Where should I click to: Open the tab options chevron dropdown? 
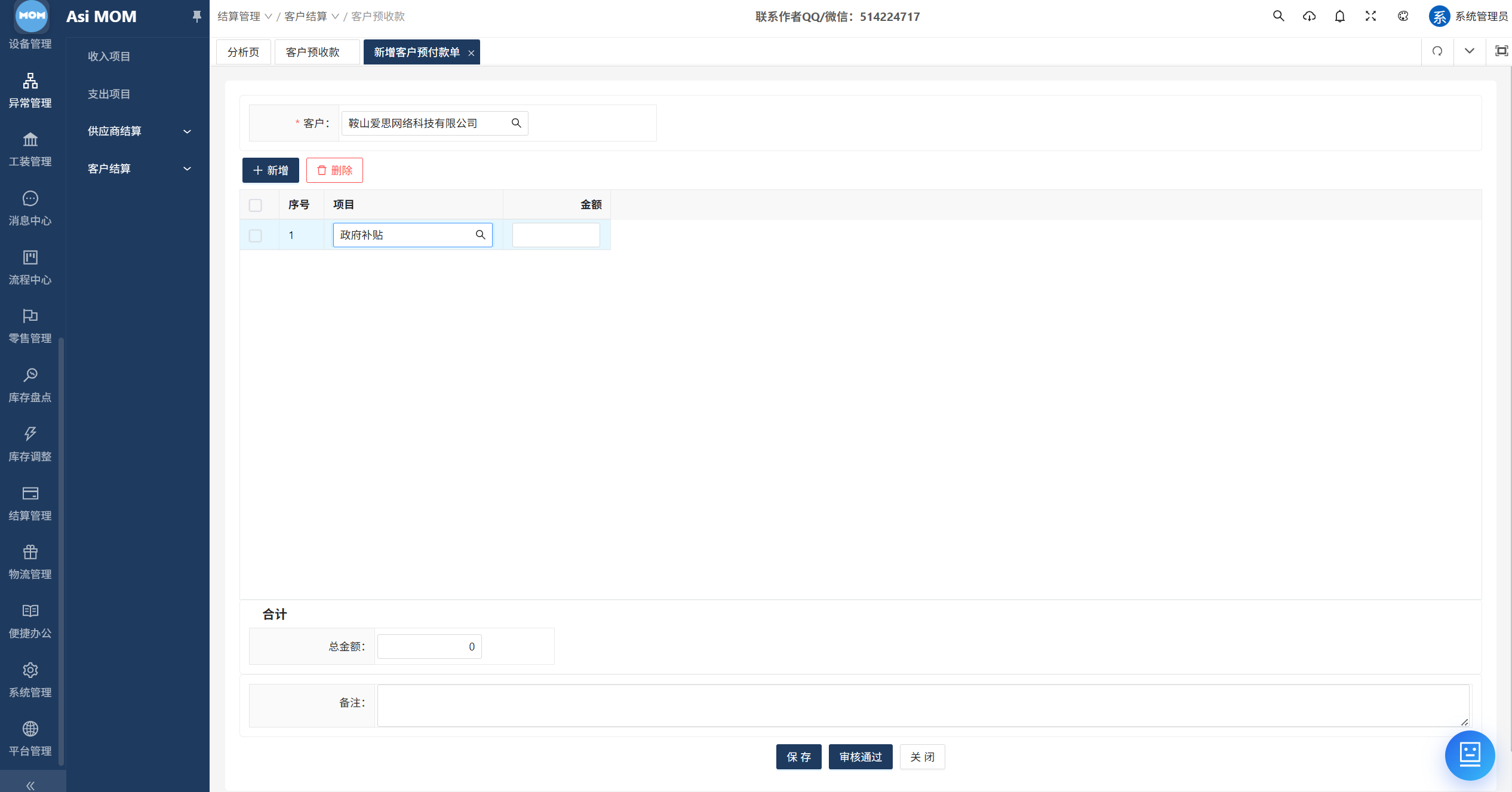point(1470,51)
